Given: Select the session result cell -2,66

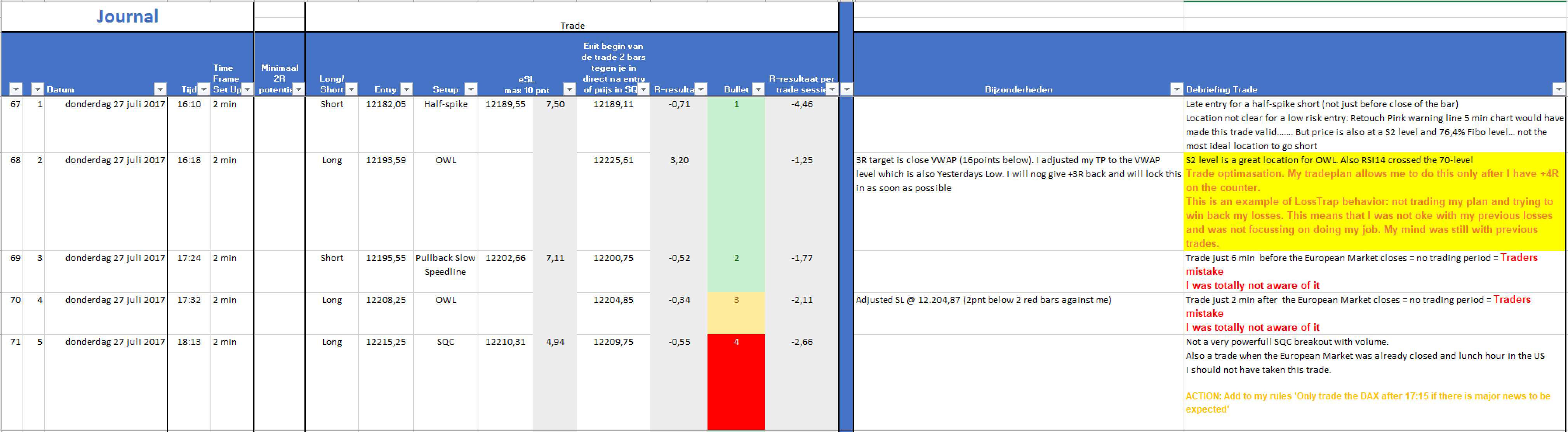Looking at the screenshot, I should click(x=801, y=382).
